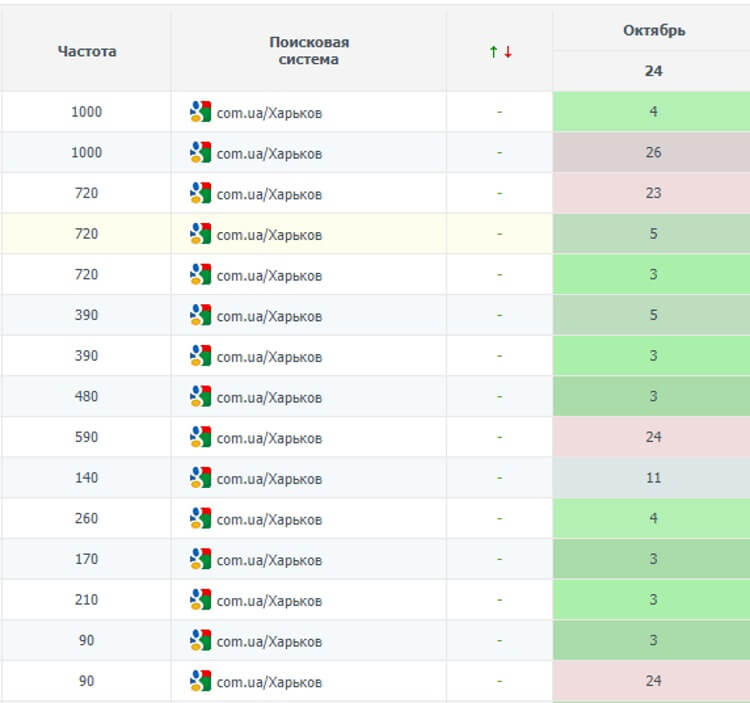Click the Google icon in the 590 frequency row
Image resolution: width=750 pixels, height=703 pixels.
(x=200, y=437)
